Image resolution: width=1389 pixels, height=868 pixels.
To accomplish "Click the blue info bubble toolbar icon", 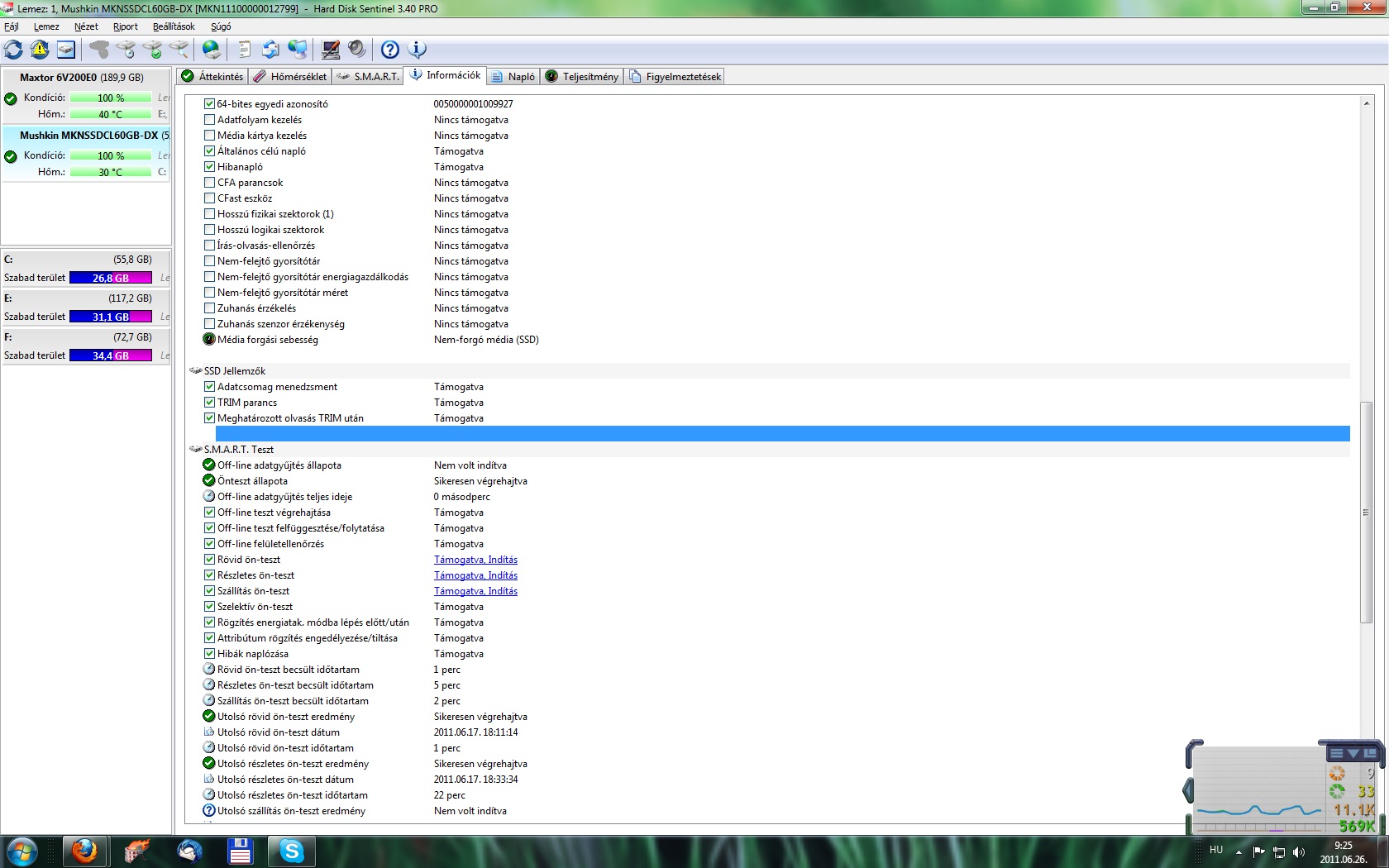I will (418, 50).
